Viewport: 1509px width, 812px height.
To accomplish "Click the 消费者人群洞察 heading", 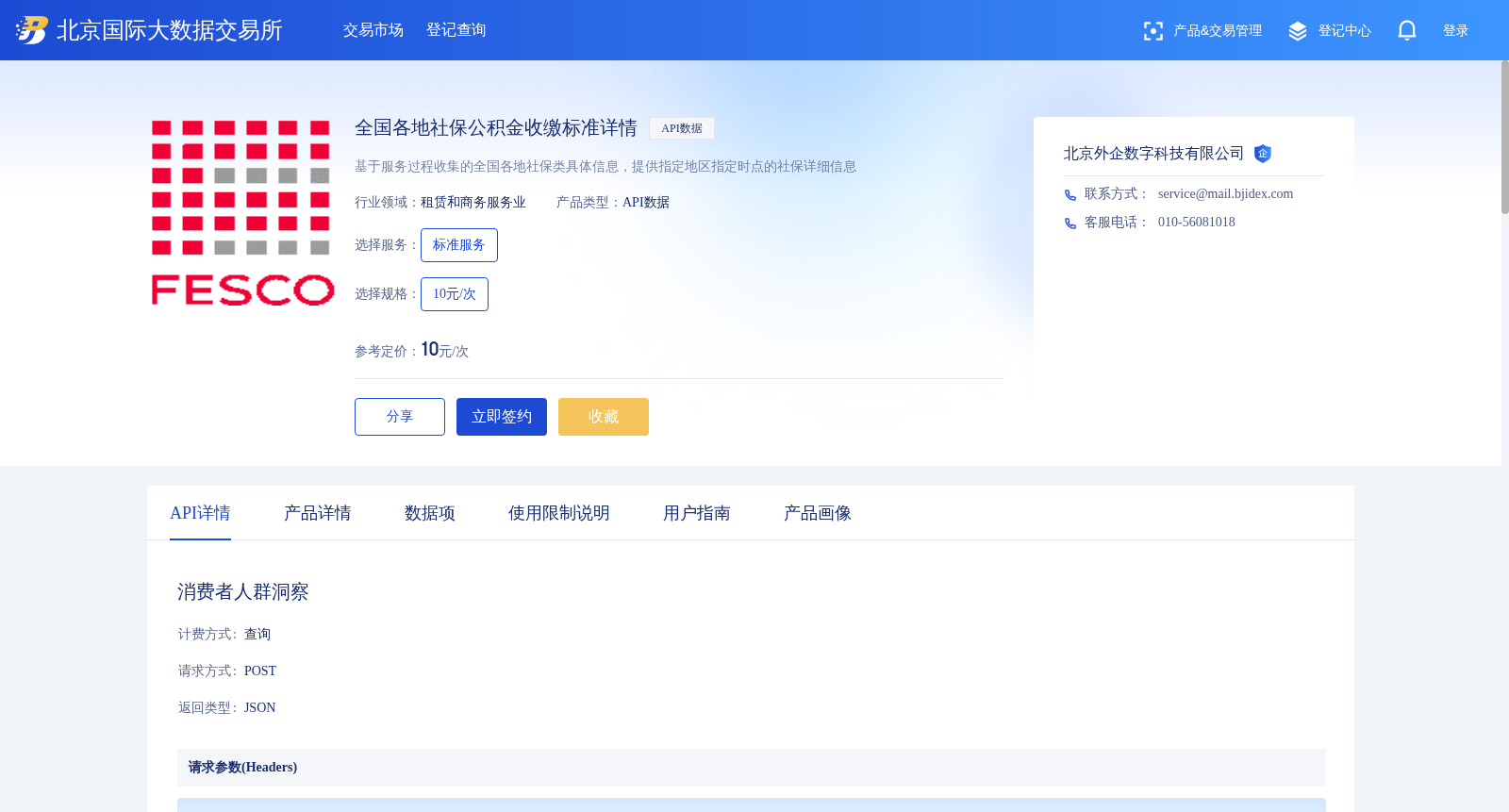I will [243, 592].
